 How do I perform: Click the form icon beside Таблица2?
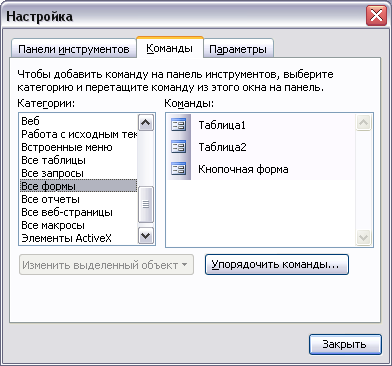click(x=179, y=147)
